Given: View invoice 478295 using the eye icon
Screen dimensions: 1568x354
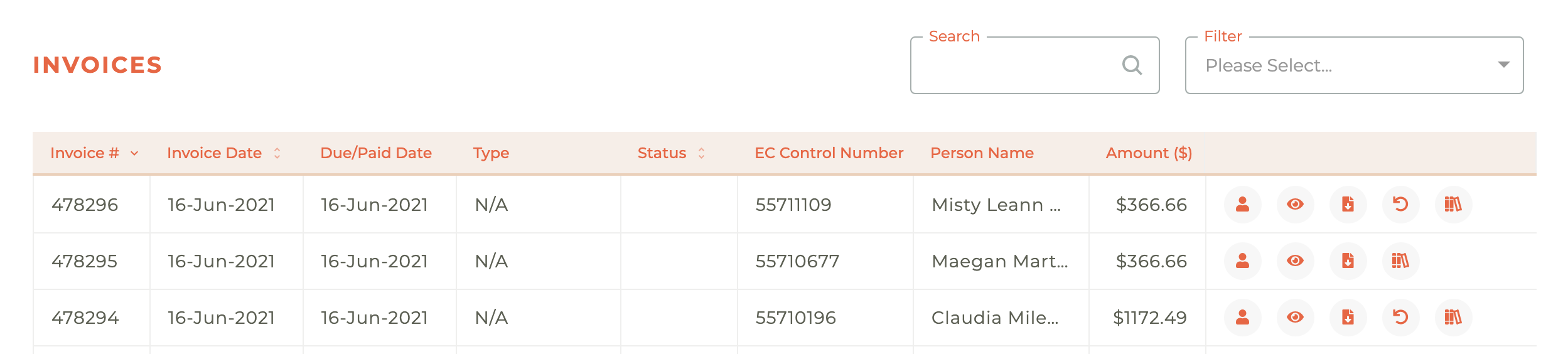Looking at the screenshot, I should pos(1295,261).
